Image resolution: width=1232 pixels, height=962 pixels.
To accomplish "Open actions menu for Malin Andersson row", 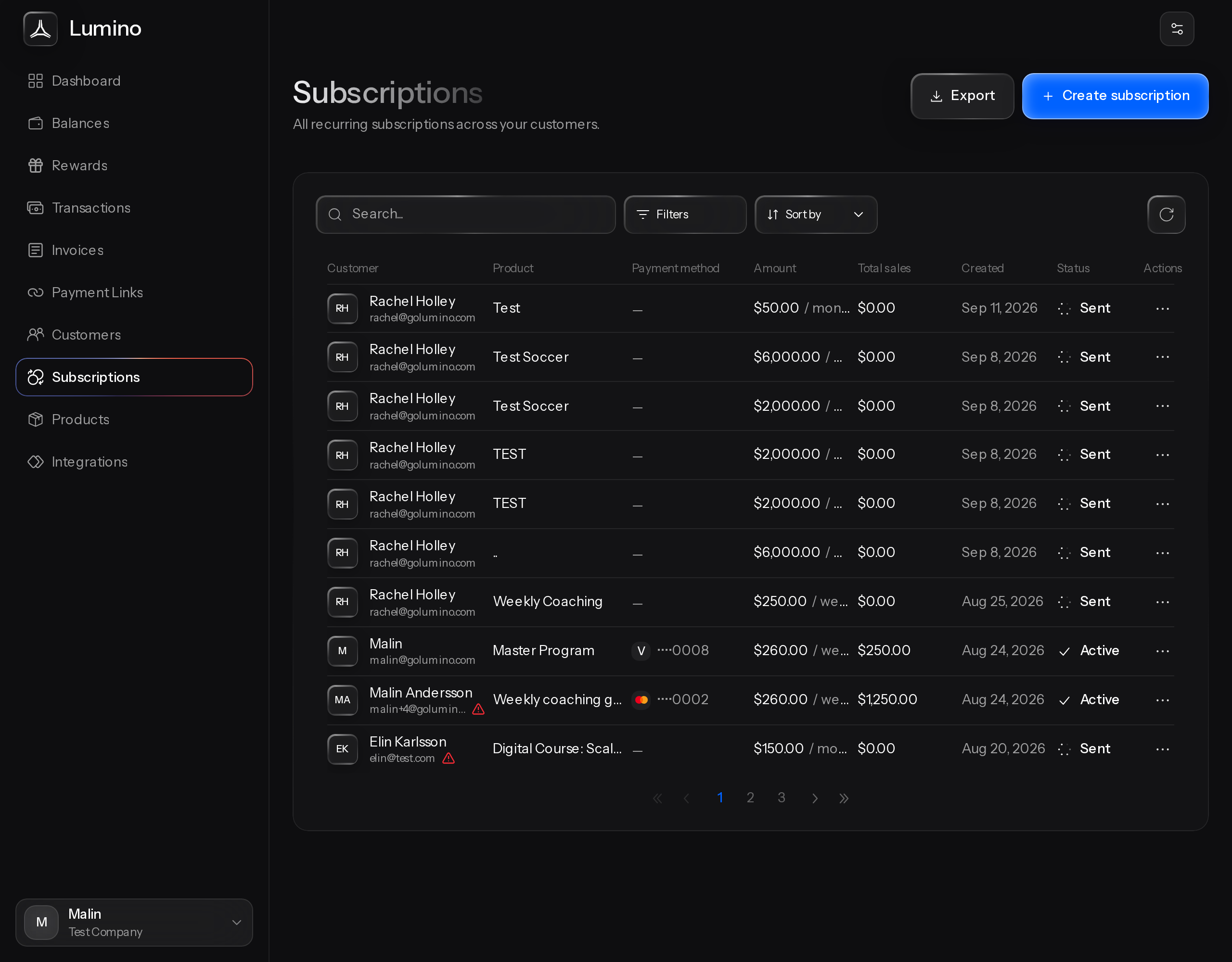I will point(1162,700).
